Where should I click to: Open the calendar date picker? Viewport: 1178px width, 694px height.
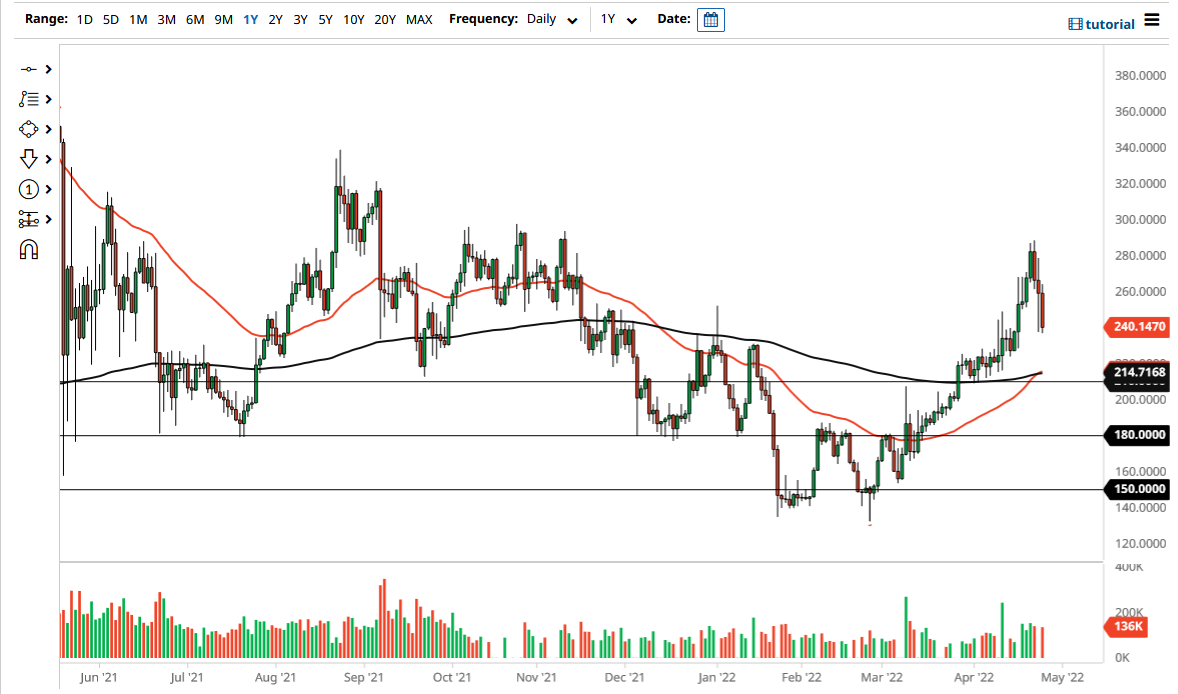710,19
